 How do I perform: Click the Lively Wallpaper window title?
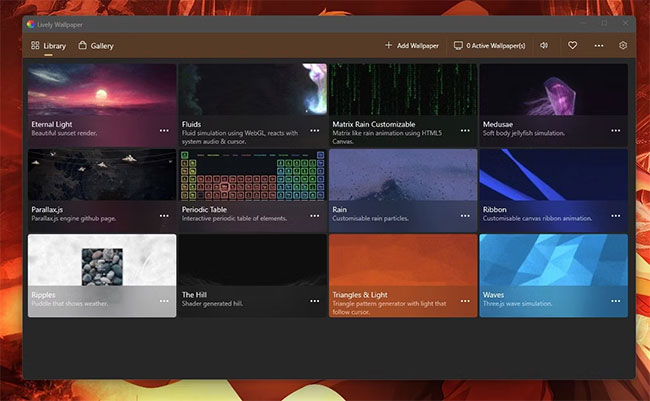tap(60, 24)
